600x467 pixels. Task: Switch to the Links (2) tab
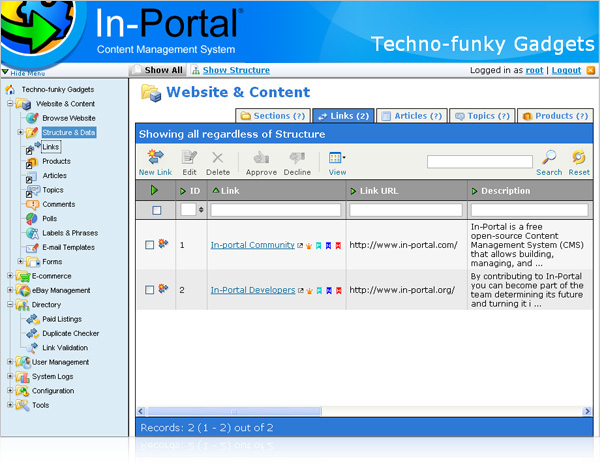click(343, 116)
